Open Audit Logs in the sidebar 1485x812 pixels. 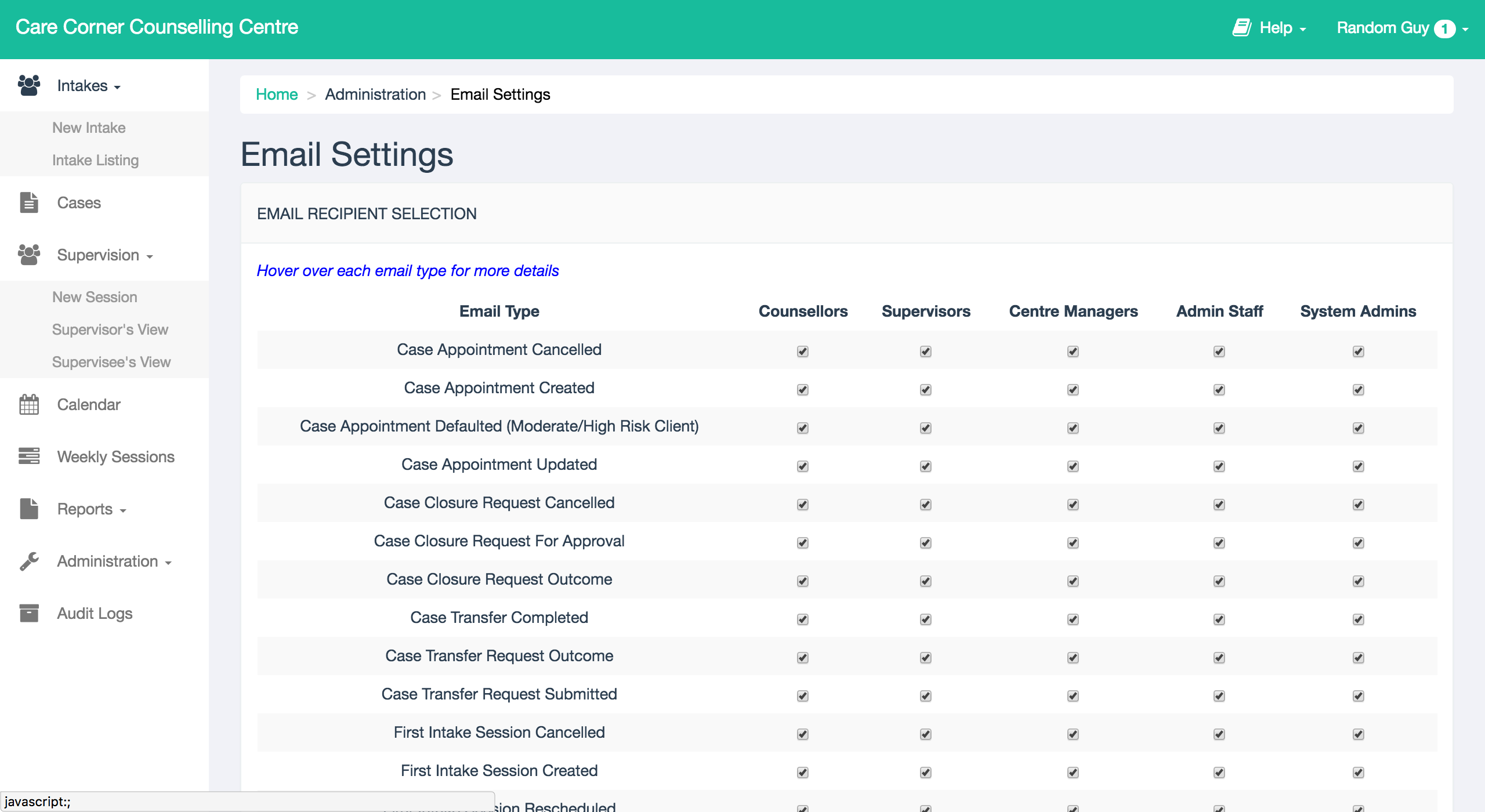(x=95, y=613)
